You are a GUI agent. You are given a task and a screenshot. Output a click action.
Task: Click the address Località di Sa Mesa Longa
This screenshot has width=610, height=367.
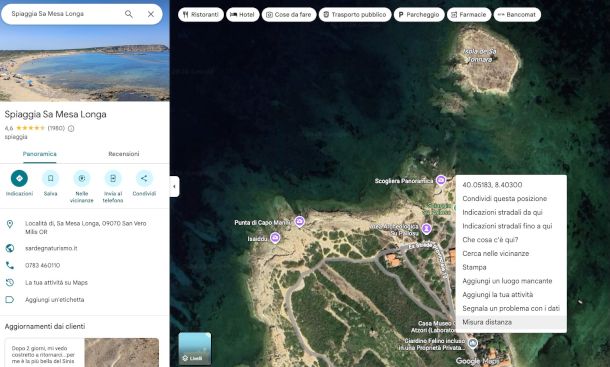coord(86,228)
